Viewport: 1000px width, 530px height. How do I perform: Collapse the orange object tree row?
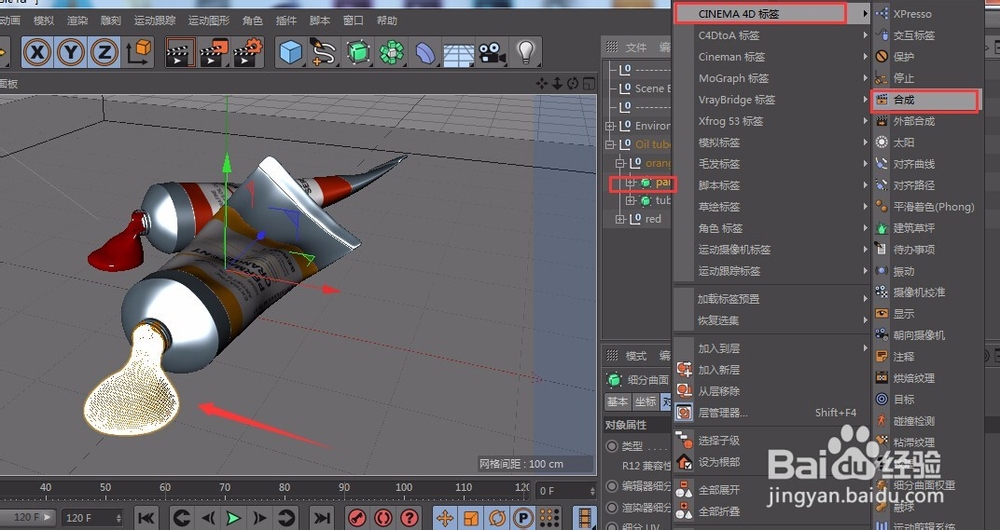pos(620,163)
